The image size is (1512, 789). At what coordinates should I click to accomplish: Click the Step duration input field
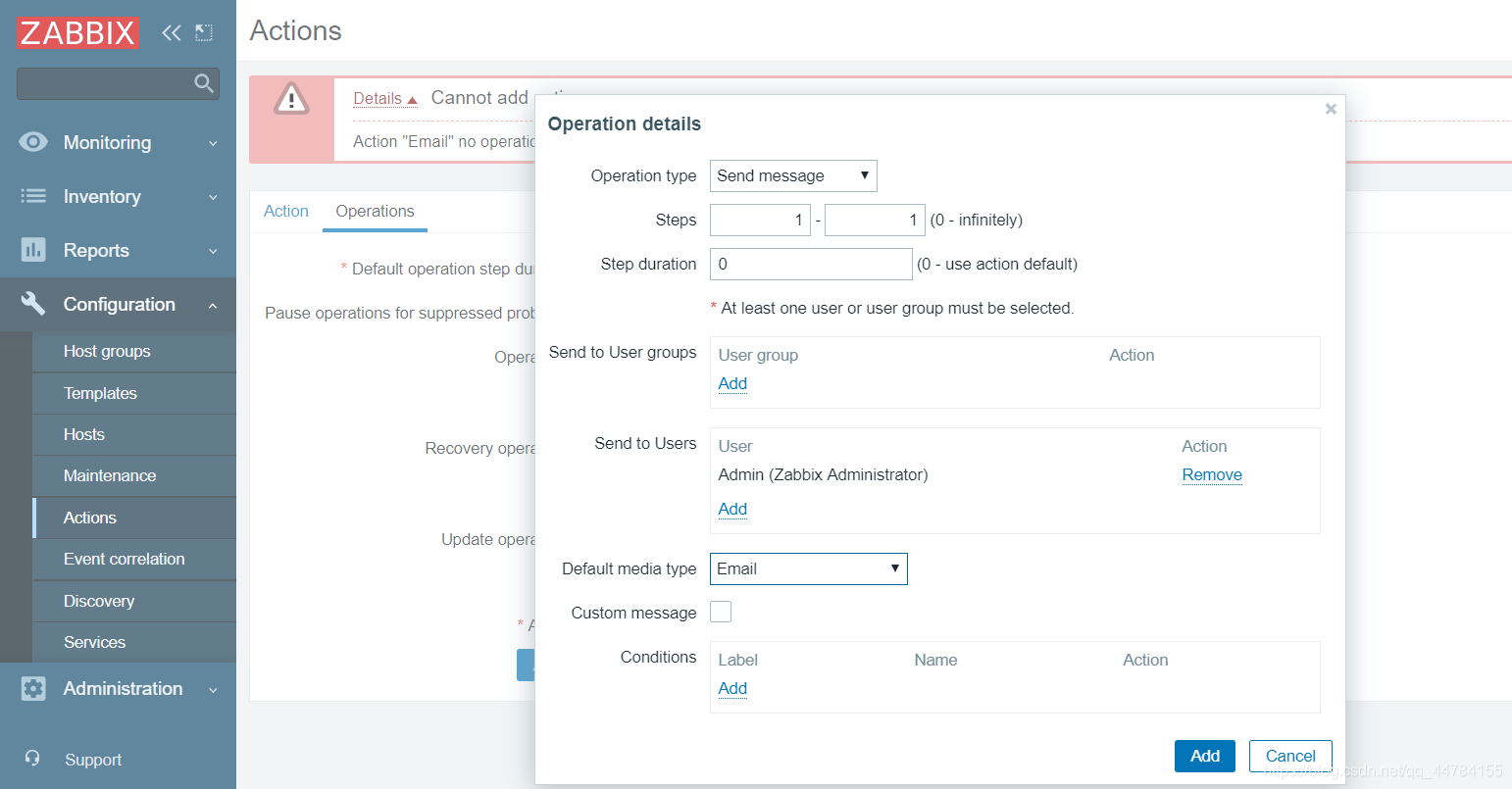coord(811,264)
